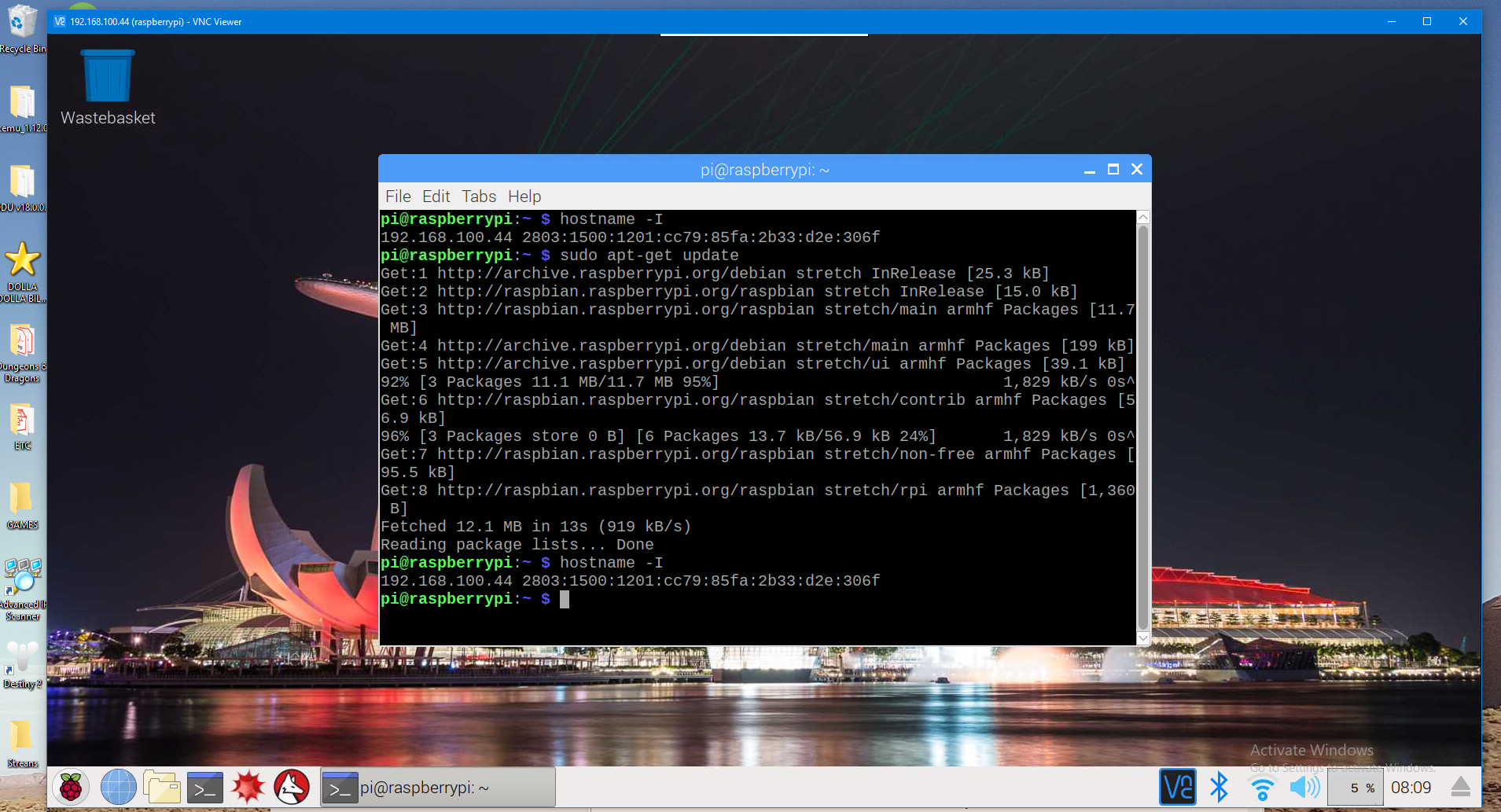Open Wolfram wolf icon in taskbar
This screenshot has width=1501, height=812.
(x=292, y=787)
